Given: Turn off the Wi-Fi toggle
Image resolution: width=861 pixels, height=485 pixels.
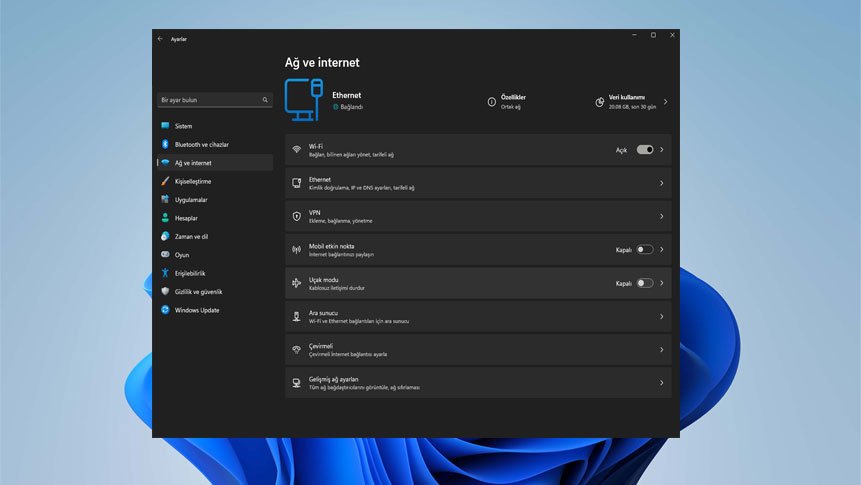Looking at the screenshot, I should 644,150.
